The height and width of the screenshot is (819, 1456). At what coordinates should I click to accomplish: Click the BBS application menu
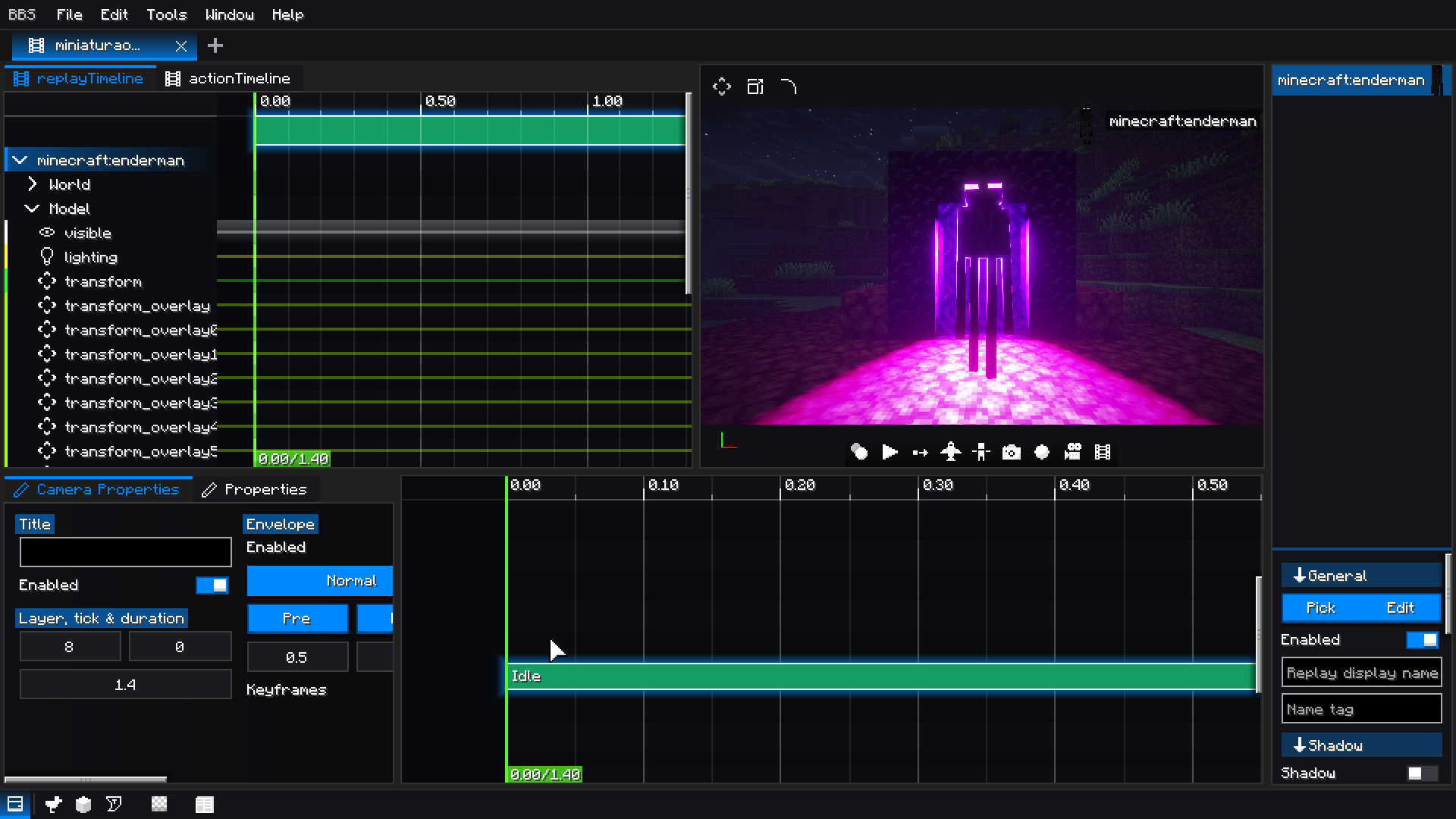(x=22, y=14)
